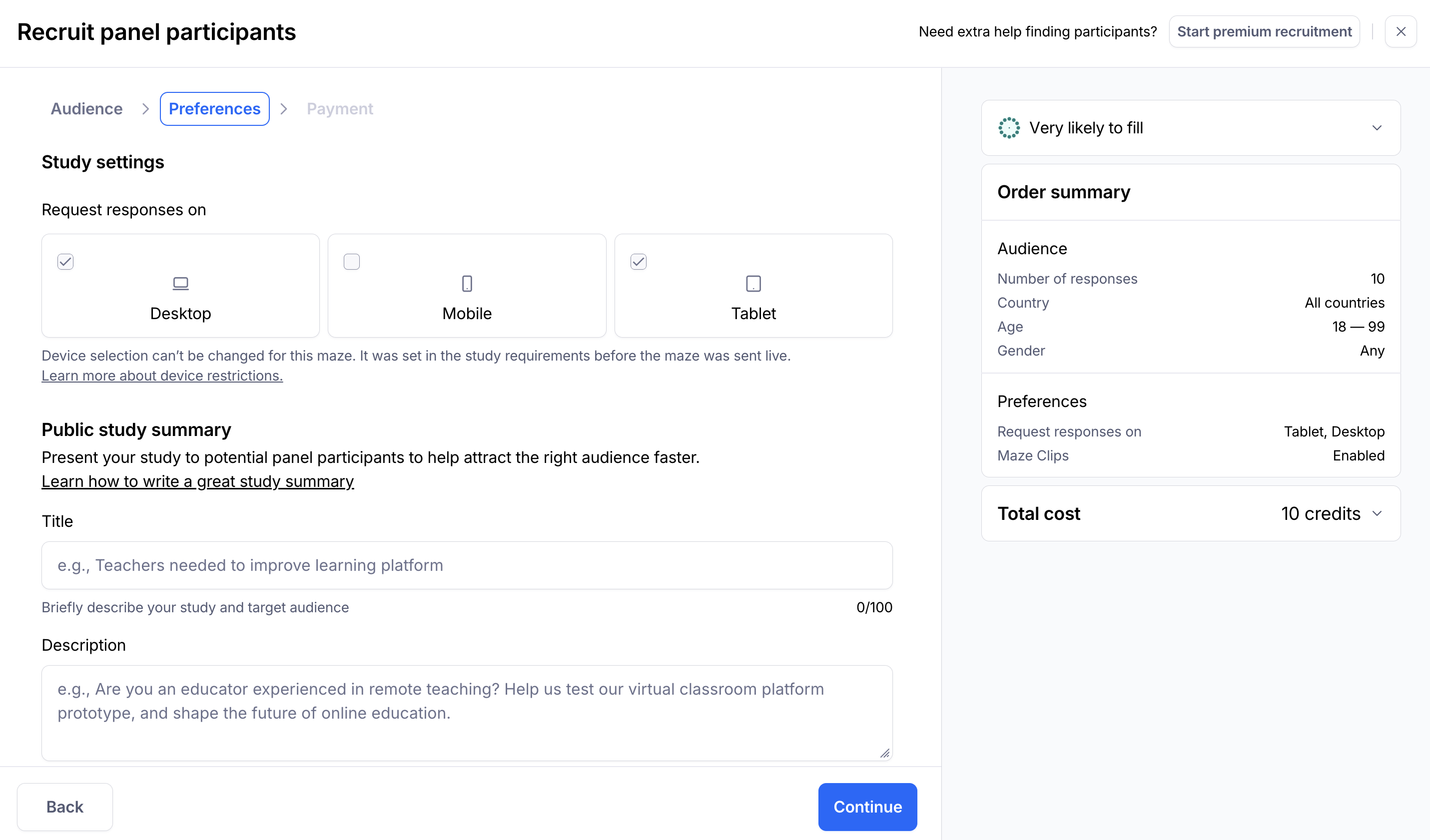Close the recruit panel dialog

[x=1401, y=32]
